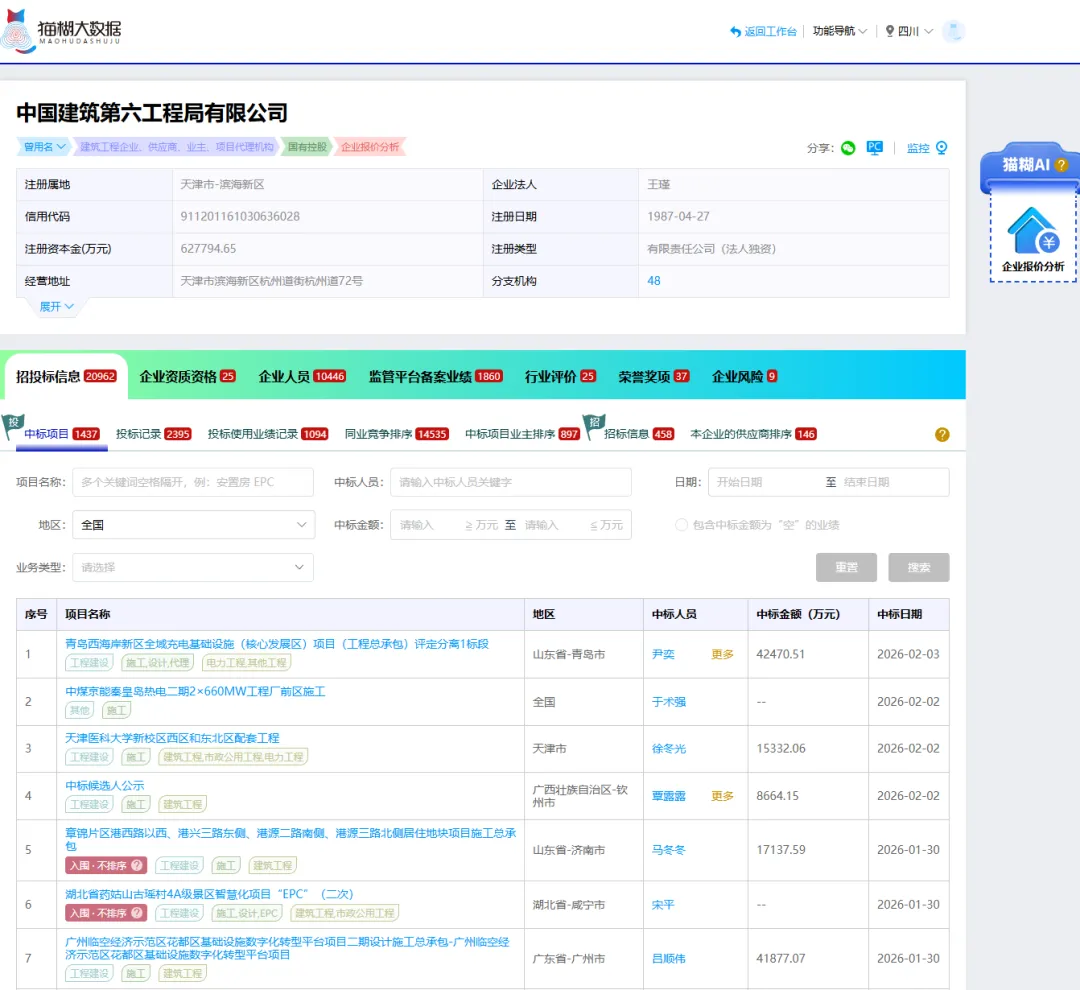This screenshot has height=990, width=1080.
Task: Switch to the 招投标信息 tab
Action: coord(66,376)
